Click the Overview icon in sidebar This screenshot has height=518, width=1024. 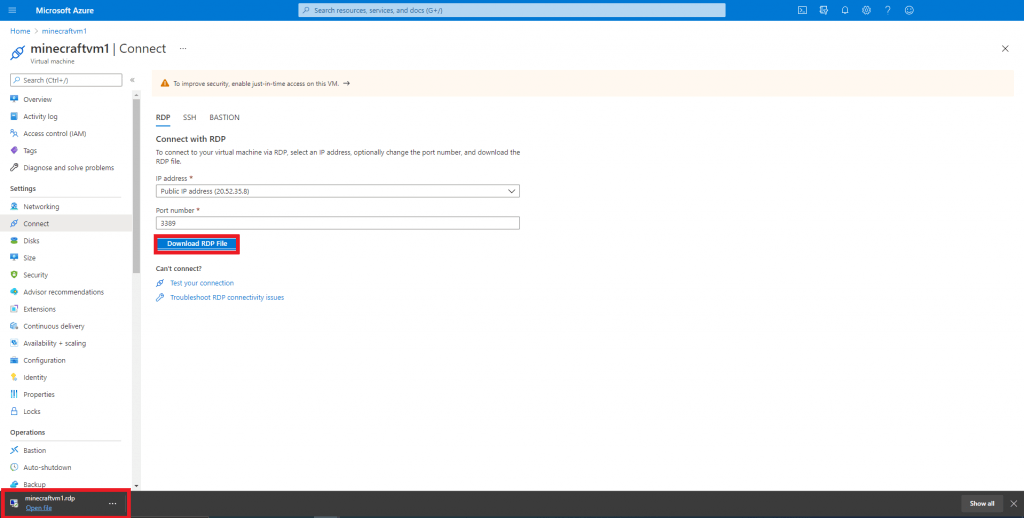tap(14, 99)
